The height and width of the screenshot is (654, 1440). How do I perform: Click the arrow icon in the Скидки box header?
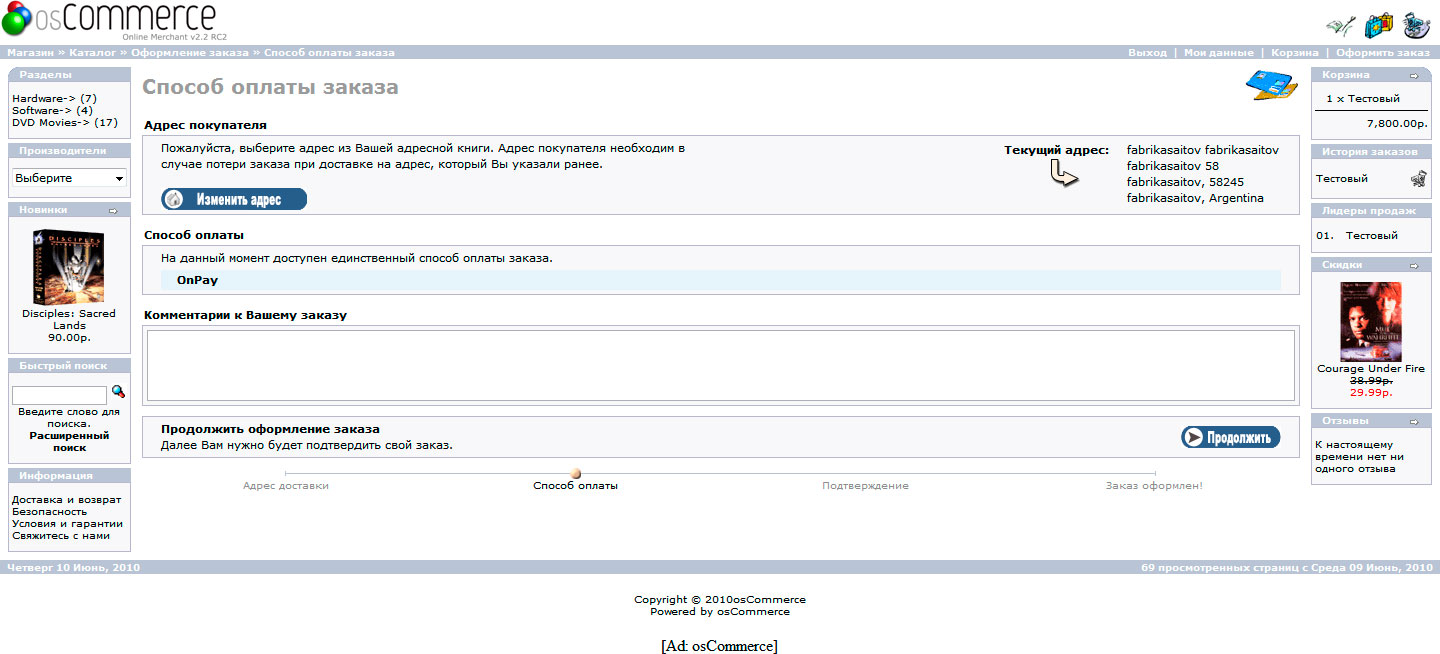tap(1414, 265)
